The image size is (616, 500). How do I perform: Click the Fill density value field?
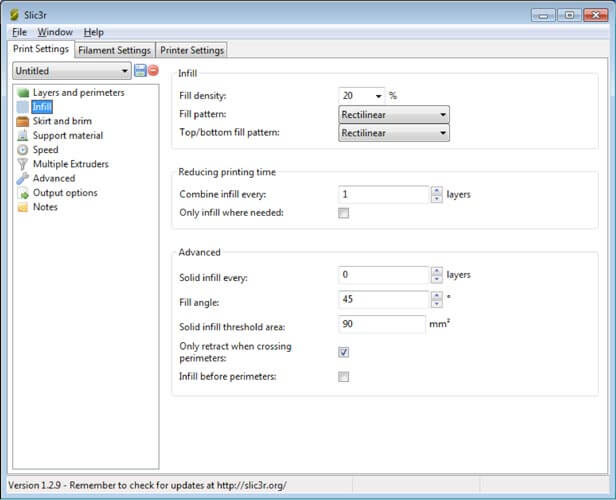356,96
